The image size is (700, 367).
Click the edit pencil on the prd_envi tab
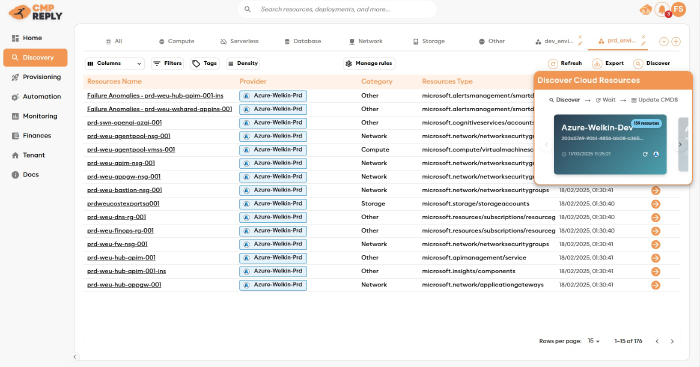[643, 44]
